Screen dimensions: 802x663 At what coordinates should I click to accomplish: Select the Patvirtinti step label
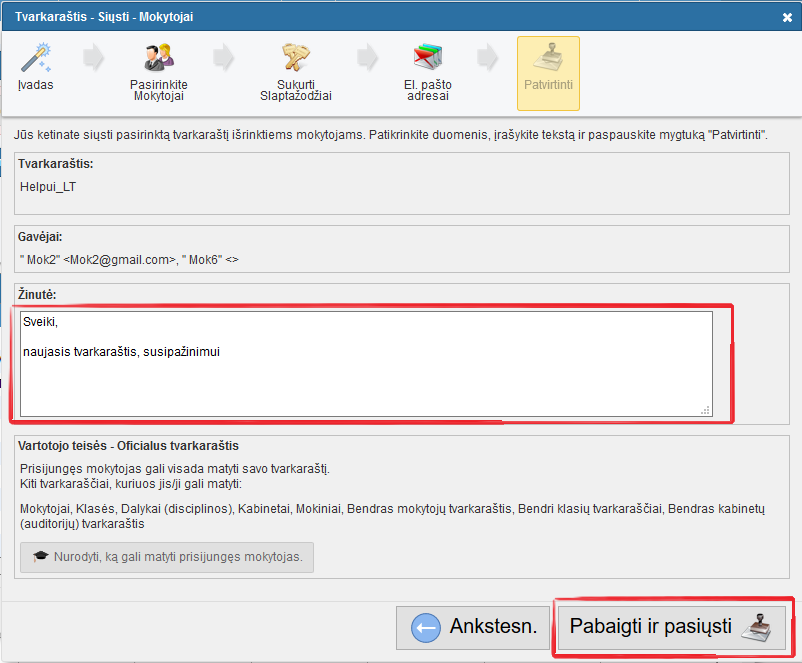click(548, 85)
